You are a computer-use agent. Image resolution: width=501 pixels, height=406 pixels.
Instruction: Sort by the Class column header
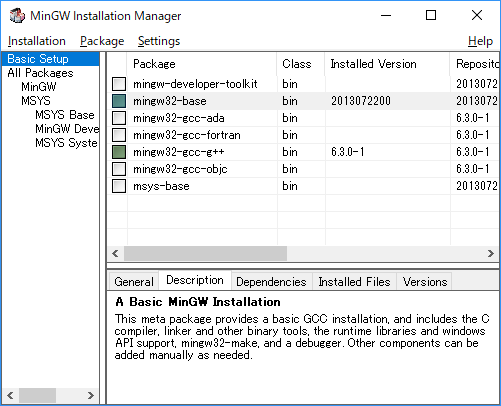[x=300, y=64]
